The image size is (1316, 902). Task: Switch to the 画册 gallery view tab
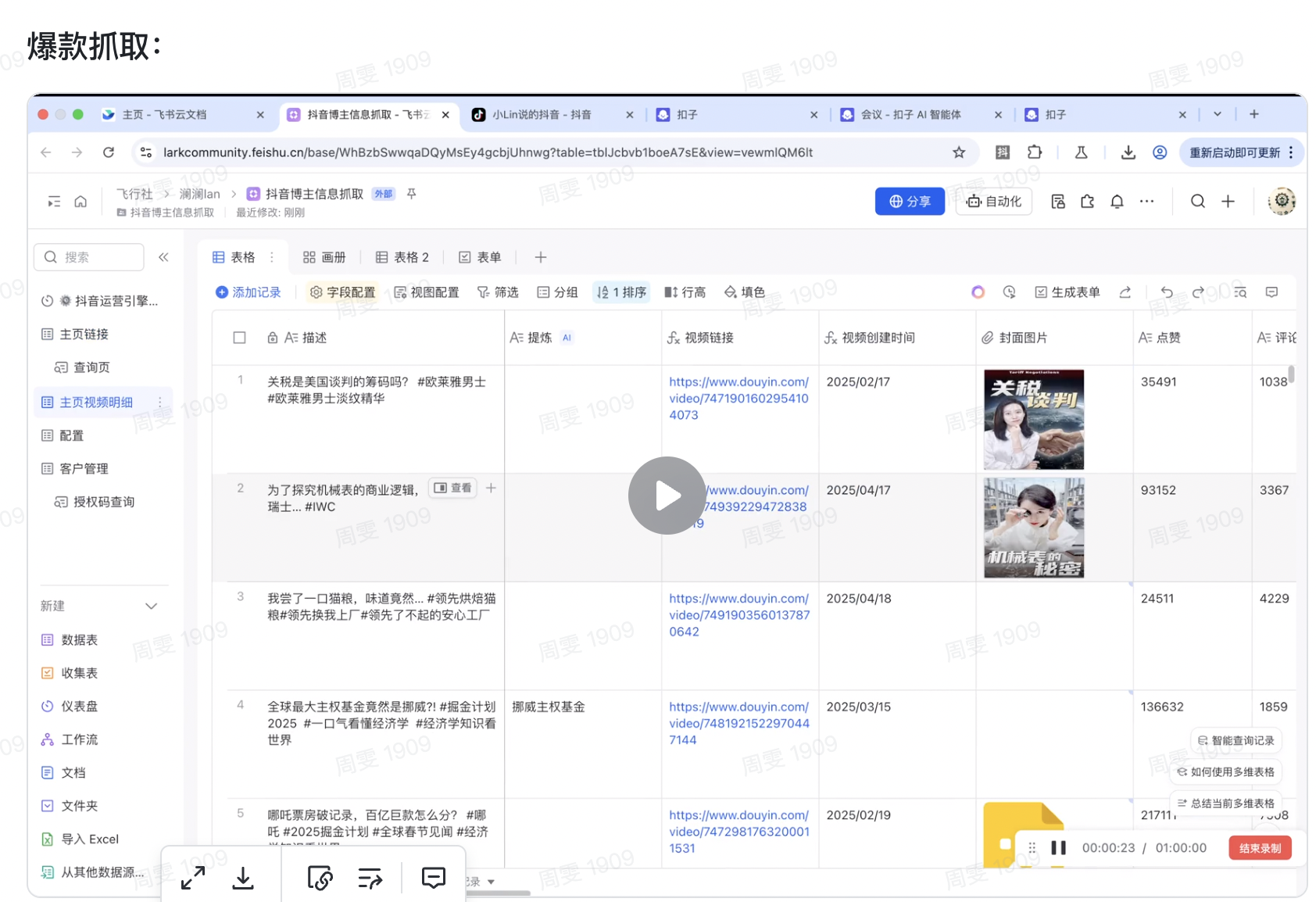point(324,257)
